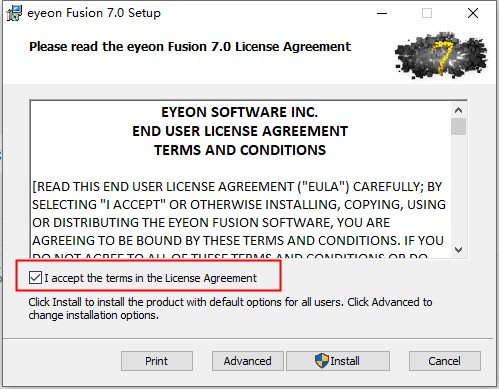Screen dimensions: 499x389
Task: Click the Fusion 7 logo graphic
Action: (x=441, y=55)
